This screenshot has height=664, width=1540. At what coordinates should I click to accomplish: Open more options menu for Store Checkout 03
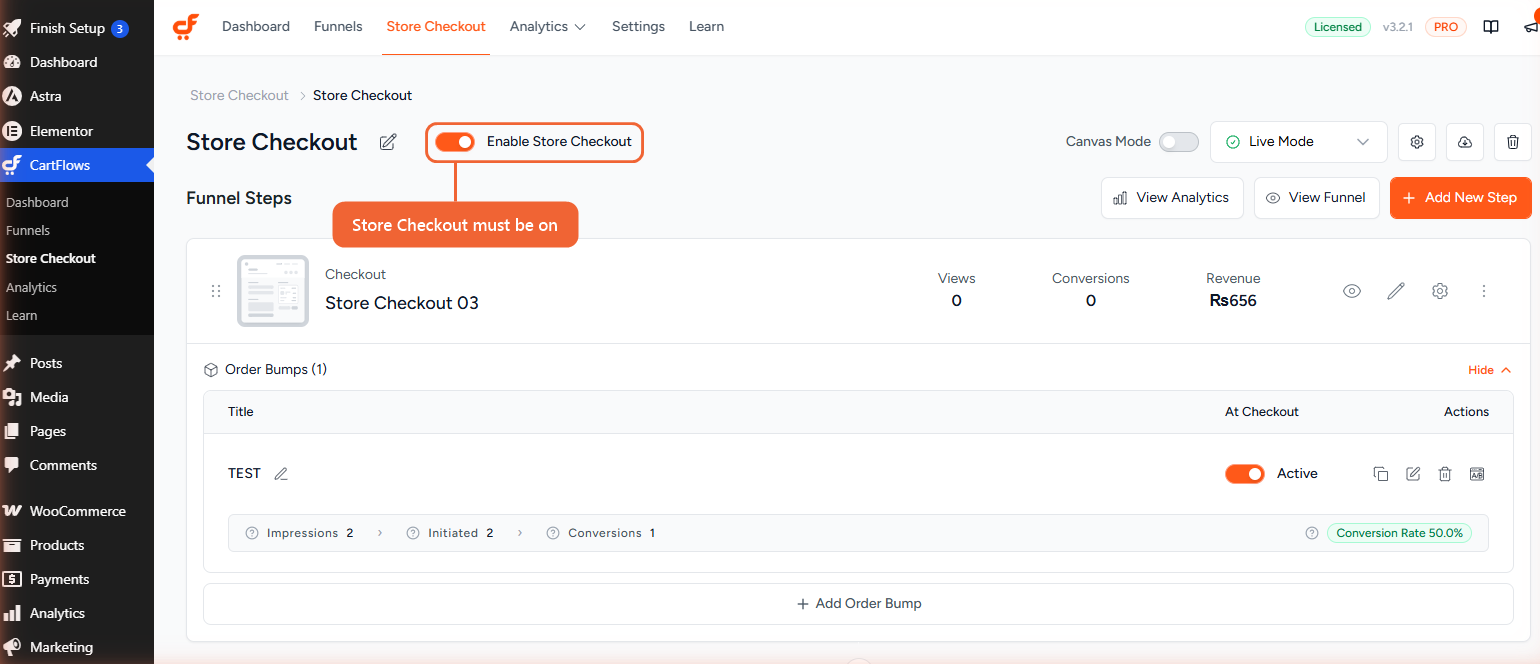click(x=1484, y=291)
